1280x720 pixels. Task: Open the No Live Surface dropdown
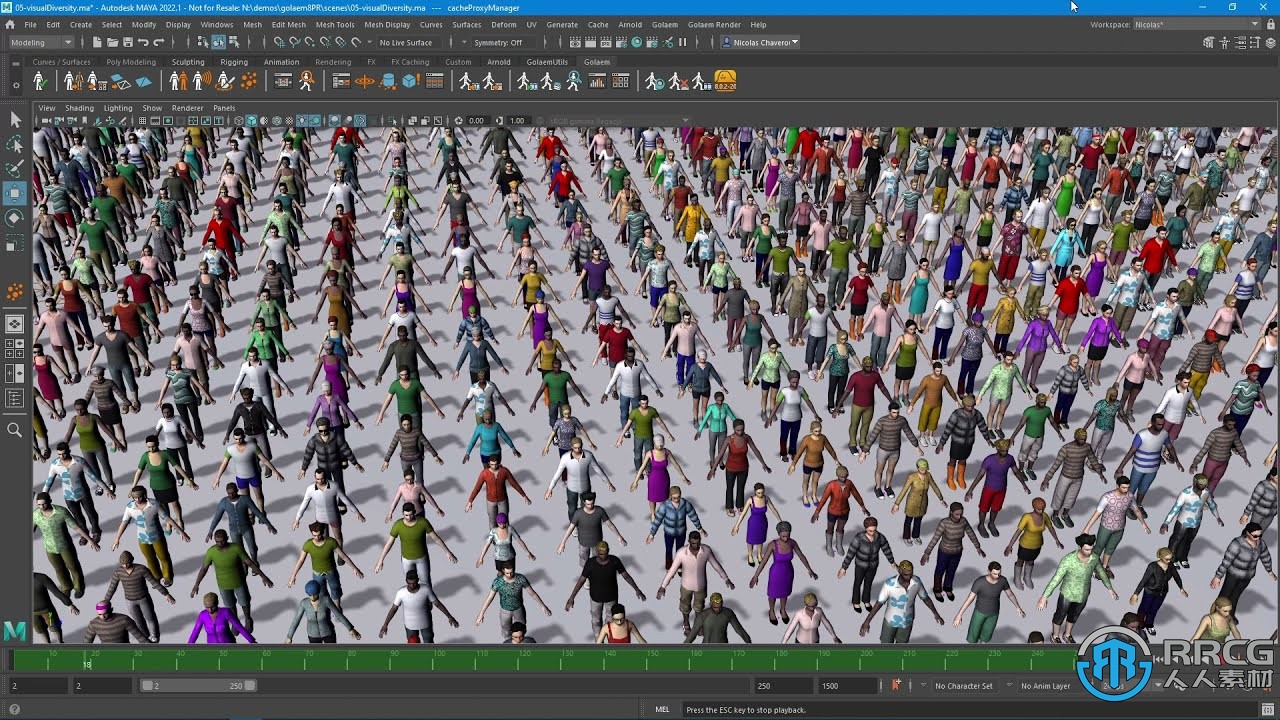408,42
